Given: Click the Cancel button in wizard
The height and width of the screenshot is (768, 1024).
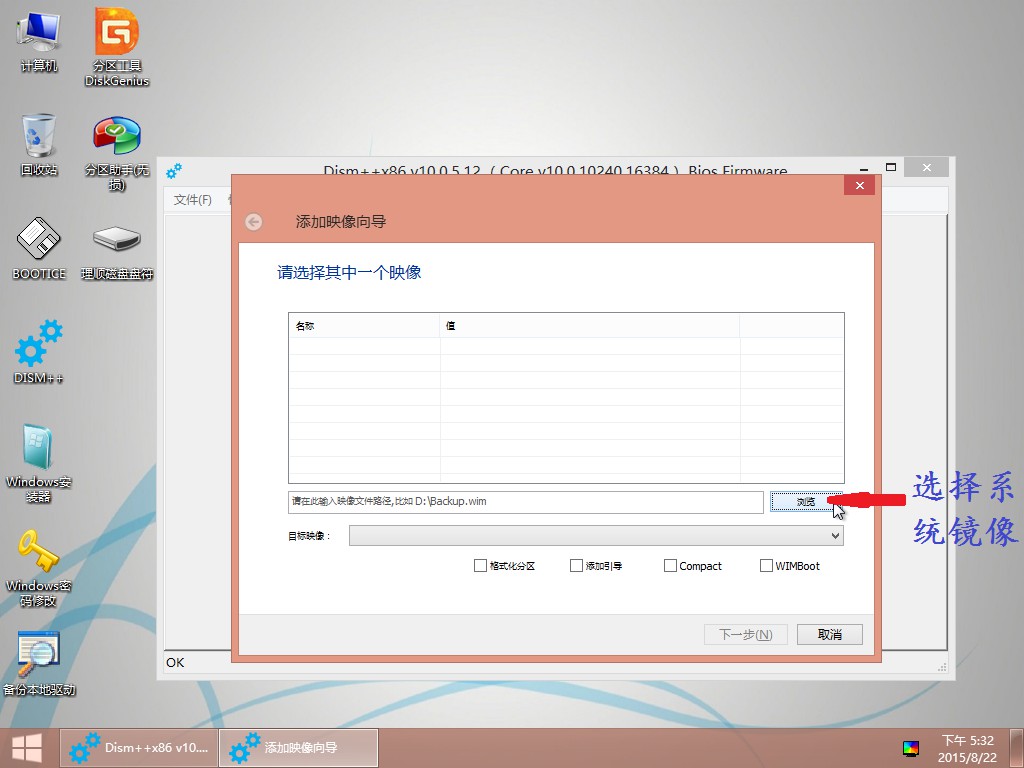Looking at the screenshot, I should click(829, 635).
